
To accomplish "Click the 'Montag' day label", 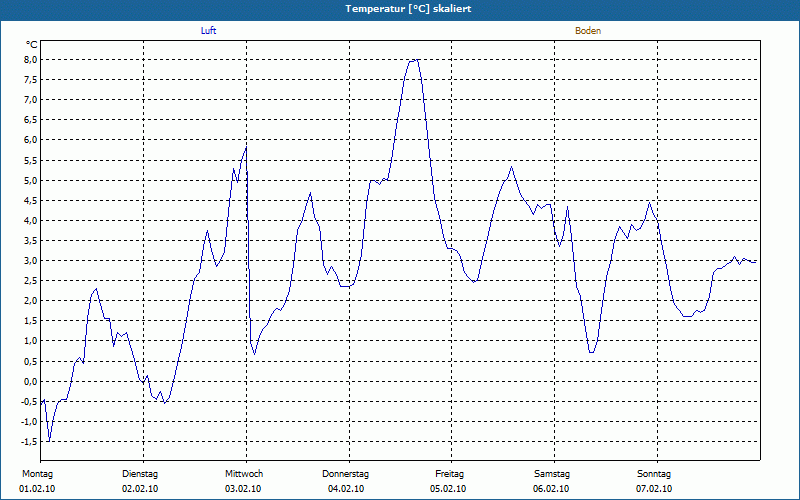I will (37, 474).
